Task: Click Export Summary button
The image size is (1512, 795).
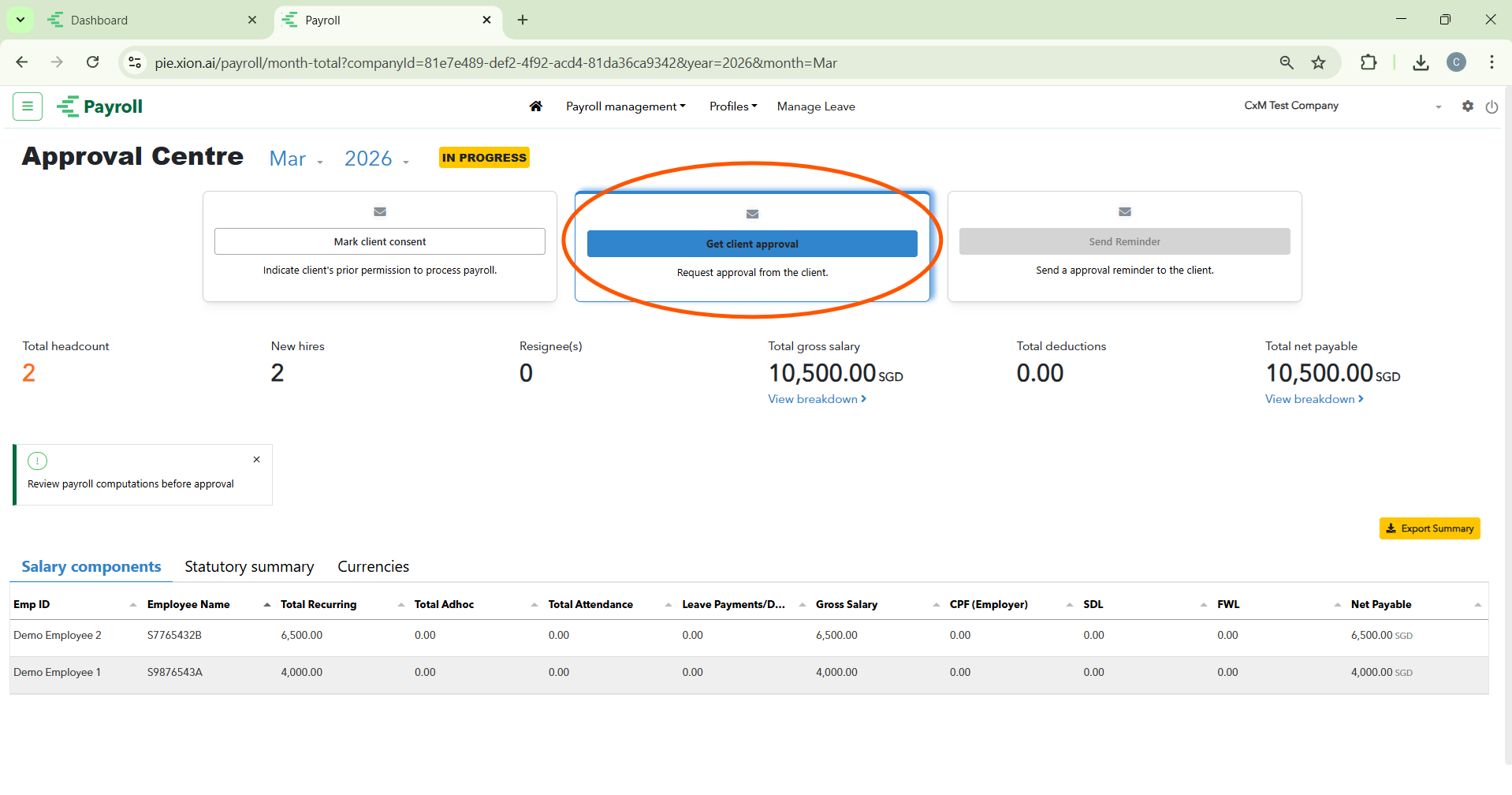Action: pos(1429,528)
